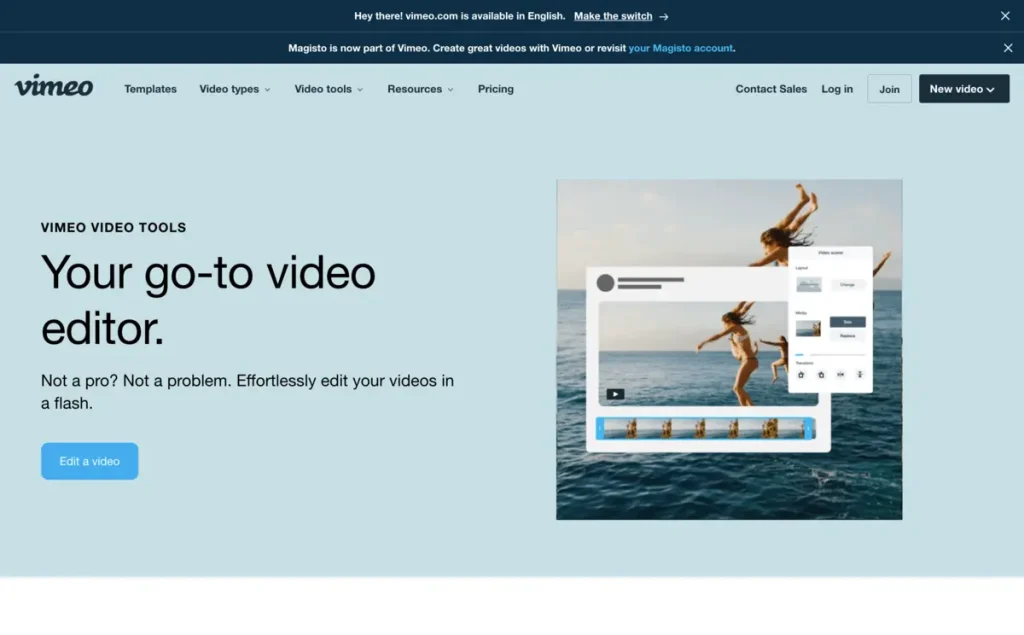Go to the Templates page
The height and width of the screenshot is (635, 1024).
150,89
